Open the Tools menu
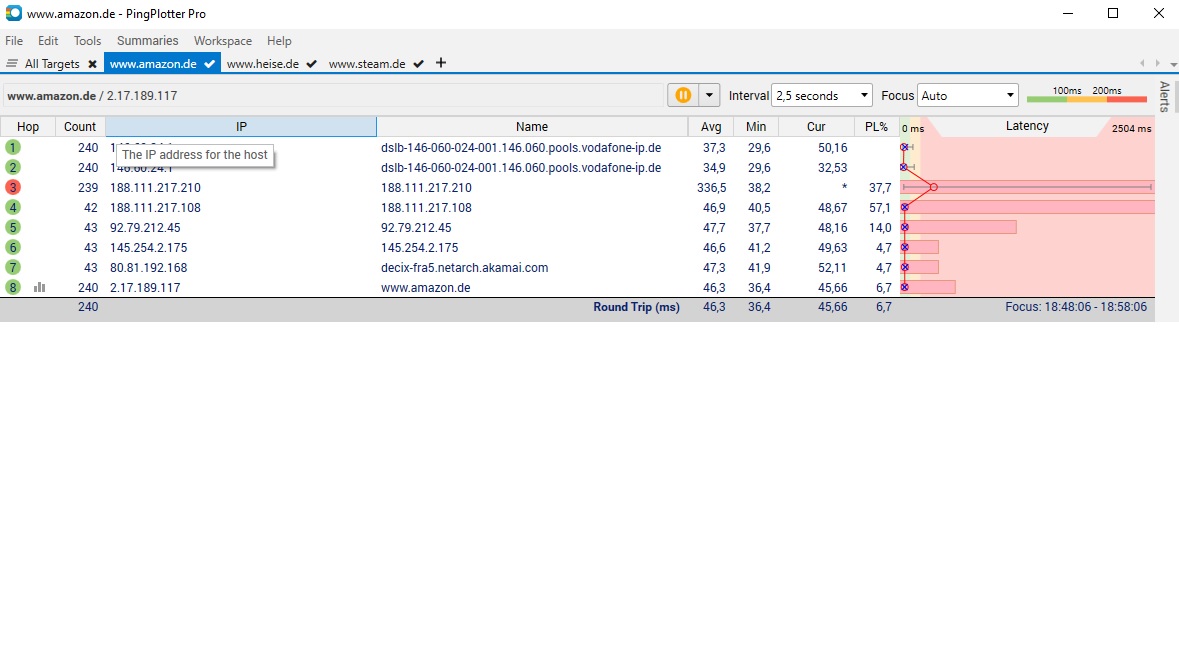 pyautogui.click(x=87, y=41)
